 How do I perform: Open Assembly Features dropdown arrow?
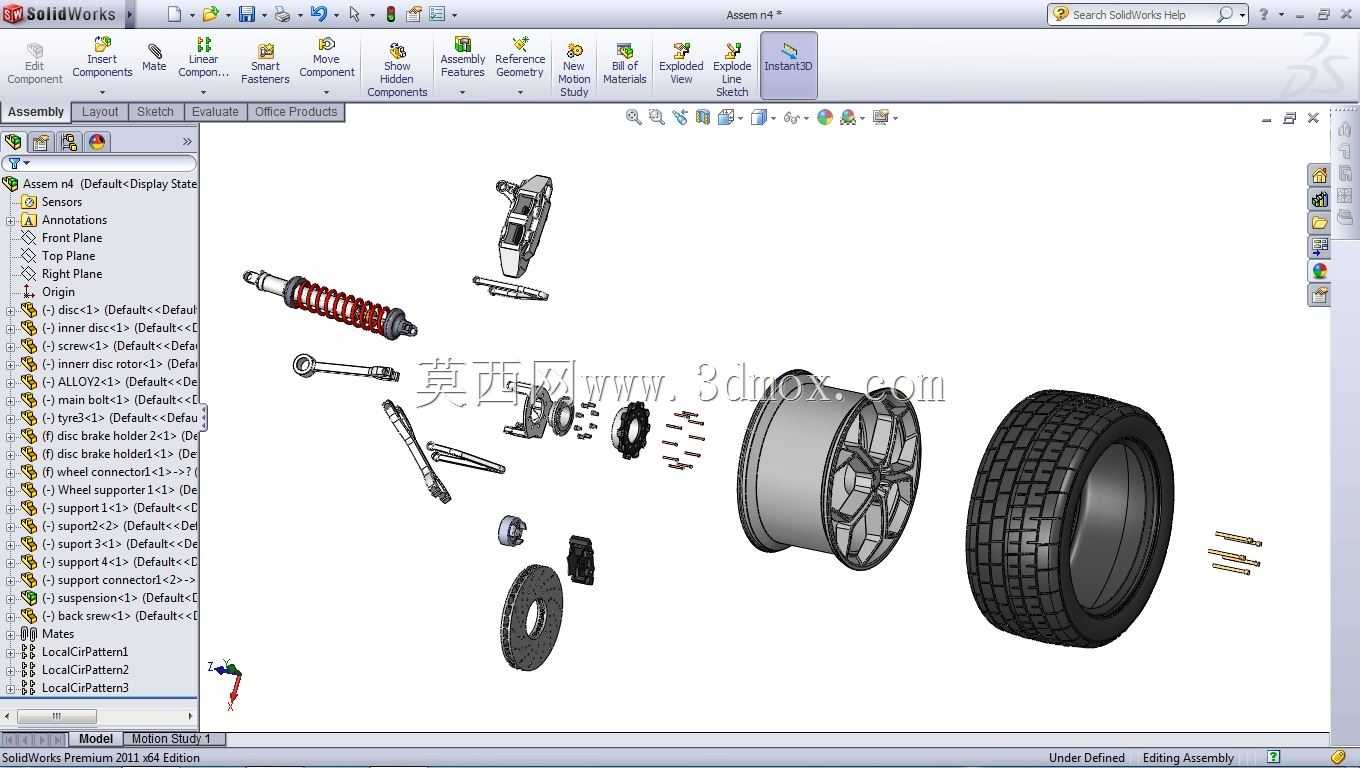click(x=462, y=92)
